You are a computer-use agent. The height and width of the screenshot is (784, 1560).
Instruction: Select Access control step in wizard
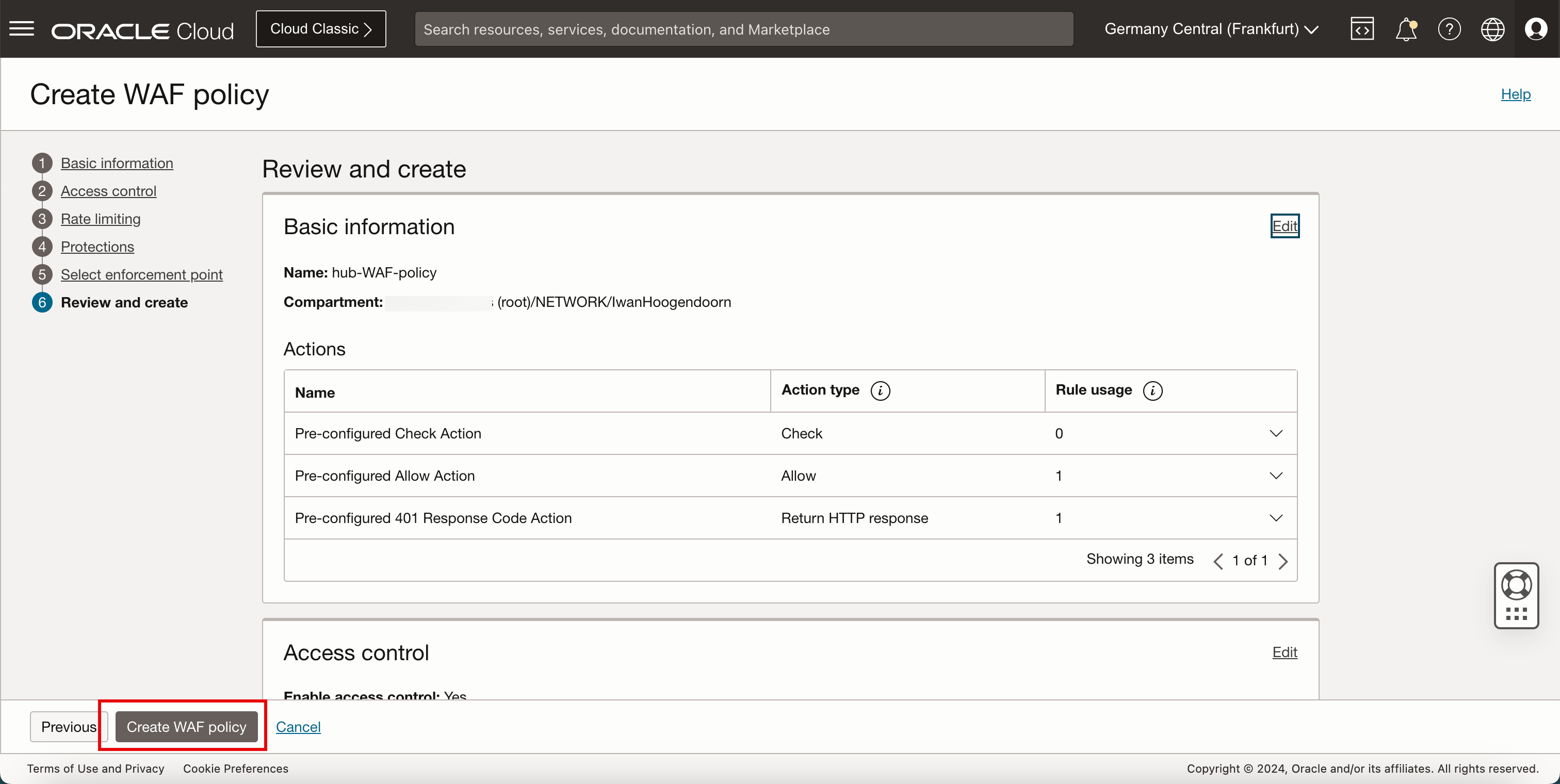click(108, 190)
